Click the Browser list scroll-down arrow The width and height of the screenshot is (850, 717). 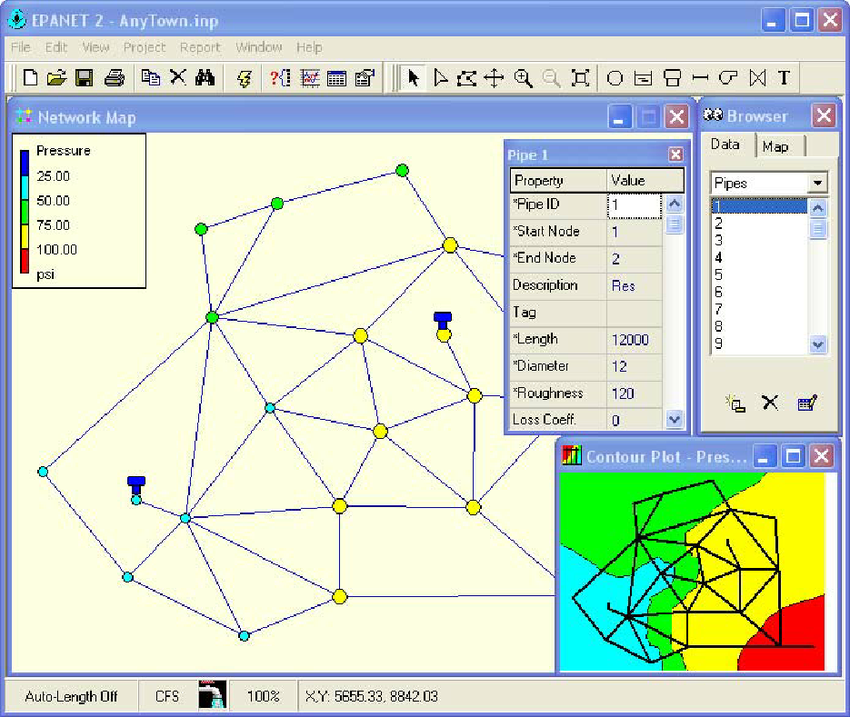point(818,345)
